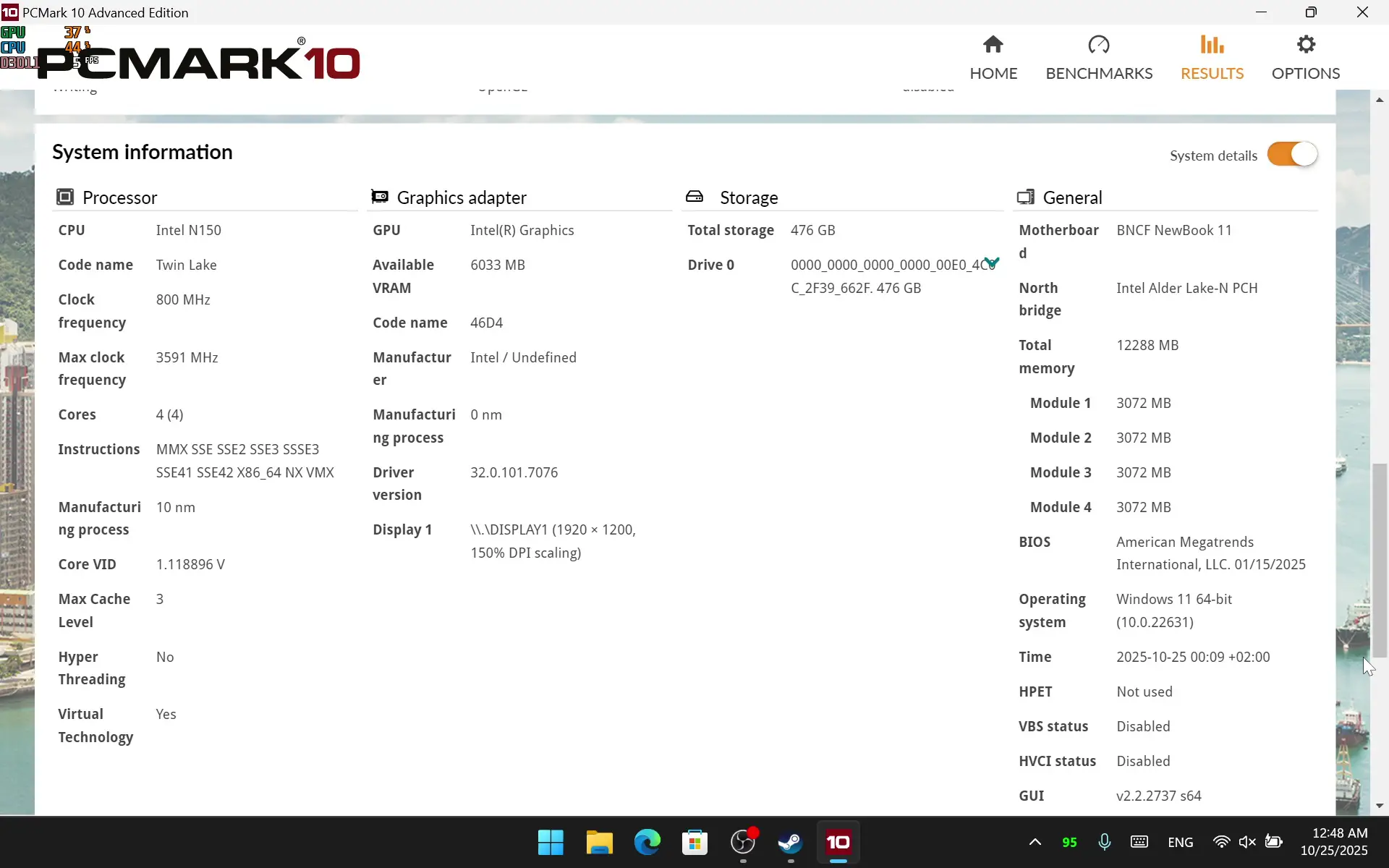Viewport: 1389px width, 868px height.
Task: Open the BENCHMARKS gauge icon
Action: pyautogui.click(x=1098, y=46)
